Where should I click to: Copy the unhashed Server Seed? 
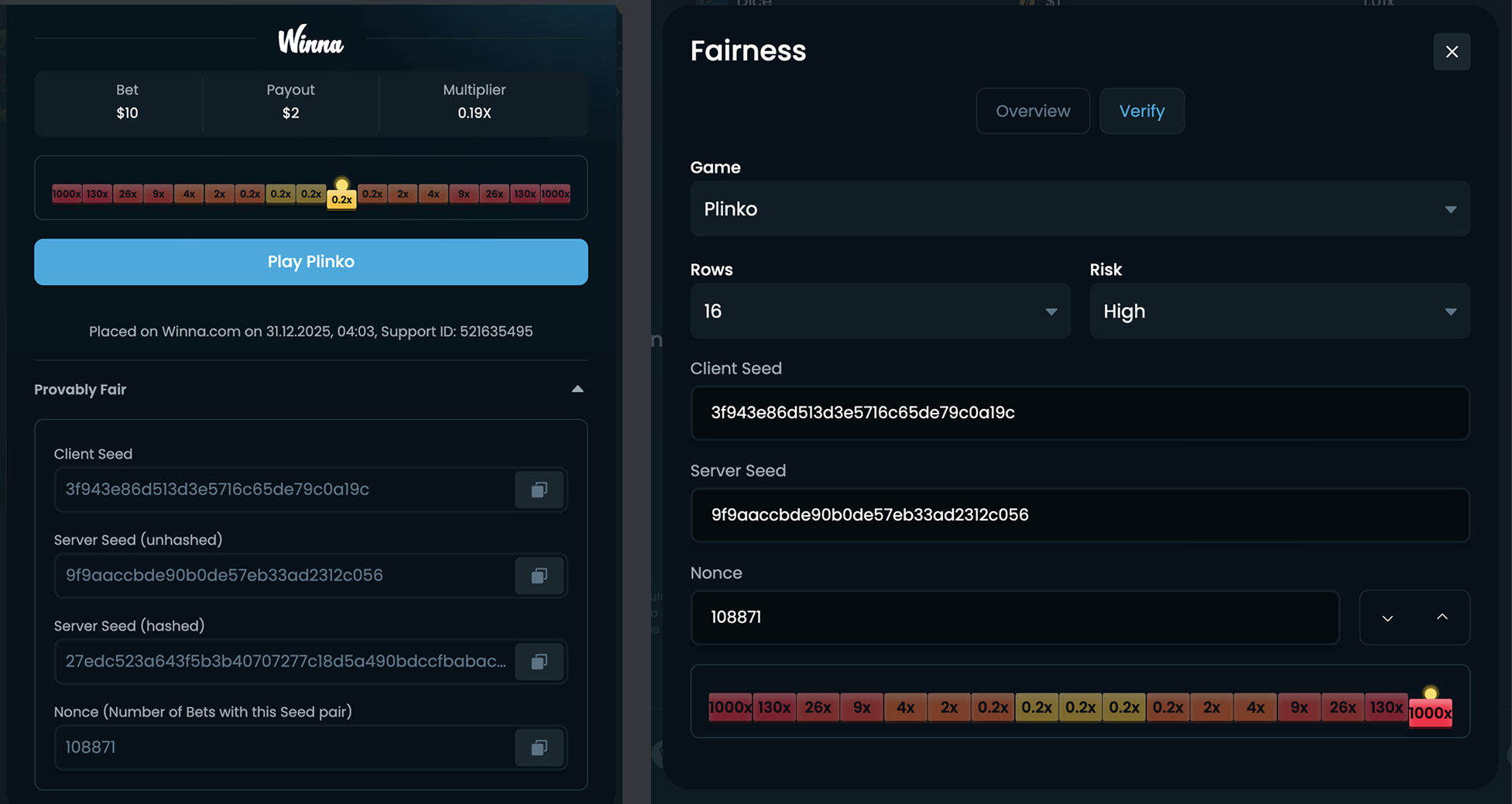coord(539,576)
